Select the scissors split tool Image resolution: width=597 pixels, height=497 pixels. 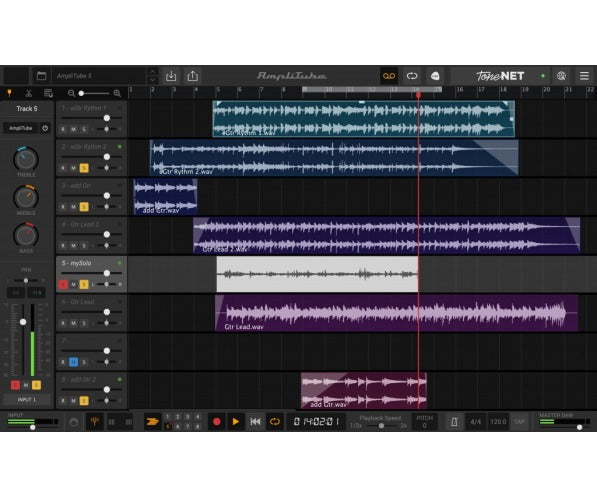tap(29, 93)
